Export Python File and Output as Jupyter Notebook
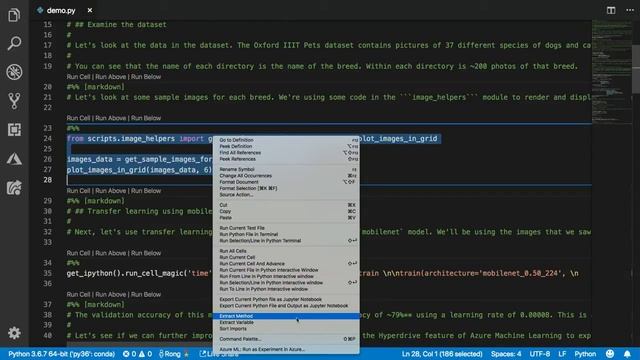Viewport: 640px width, 360px height. click(286, 306)
